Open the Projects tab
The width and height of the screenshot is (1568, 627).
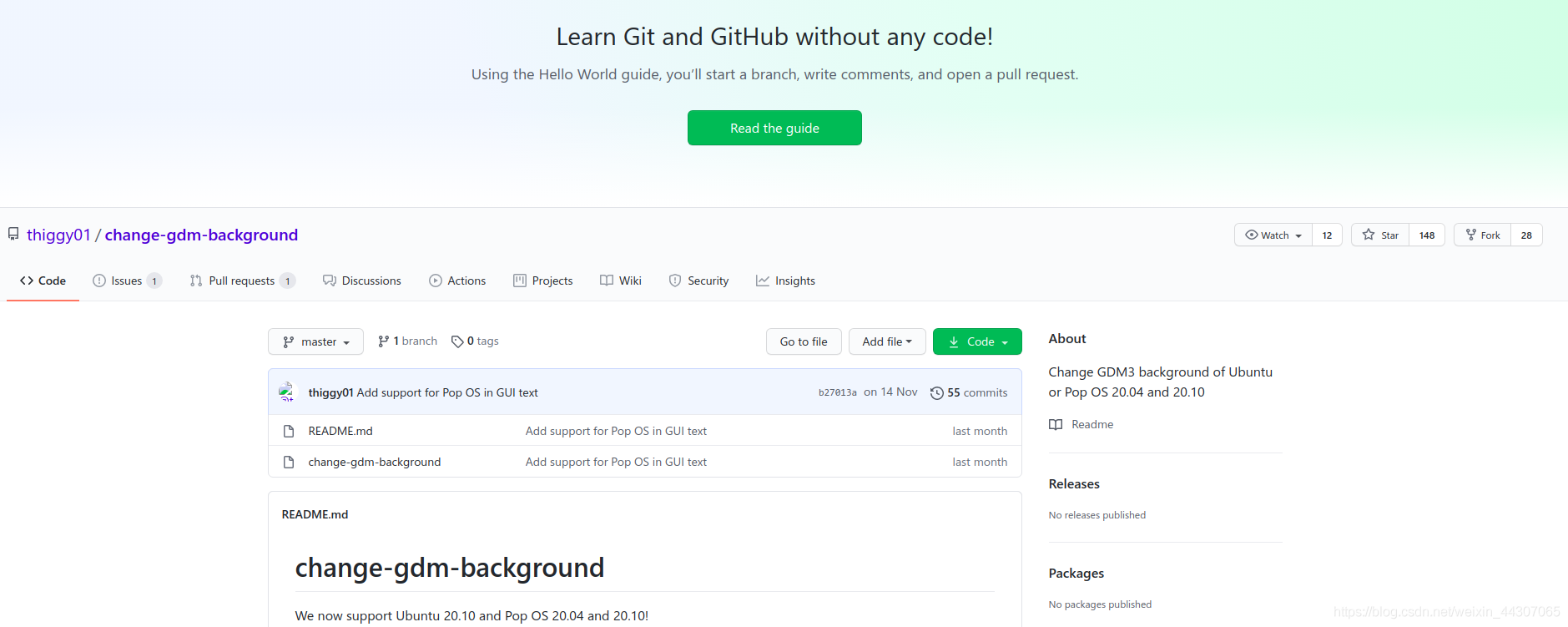tap(542, 281)
